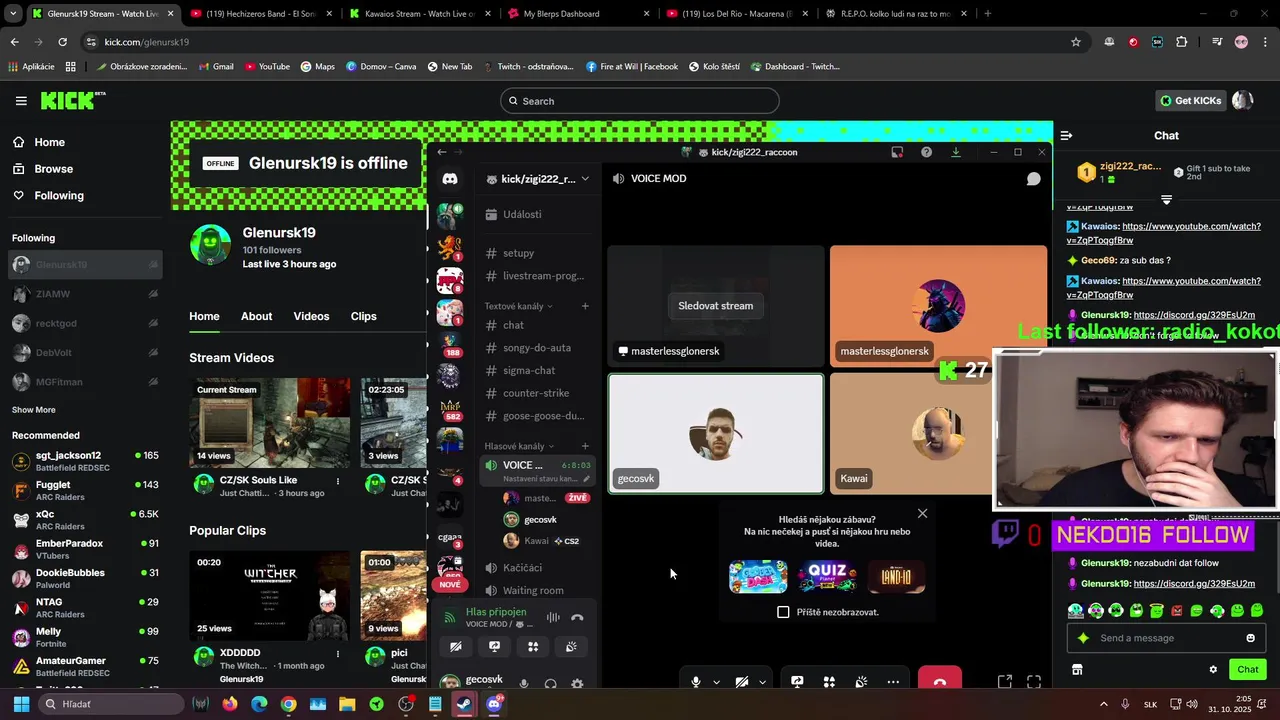The image size is (1280, 720).
Task: Open microphone input options arrow
Action: tap(716, 682)
